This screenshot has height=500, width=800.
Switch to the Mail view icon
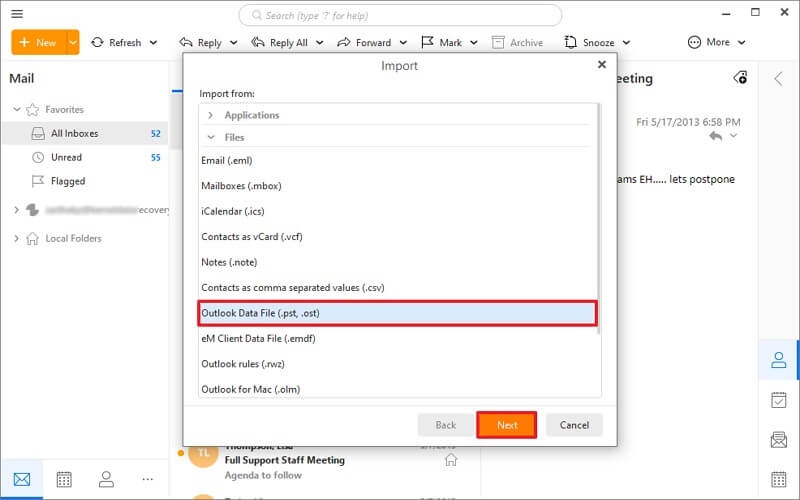point(22,480)
